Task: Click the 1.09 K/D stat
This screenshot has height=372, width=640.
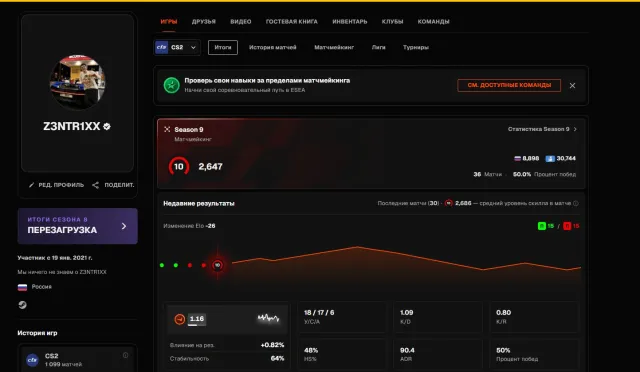Action: pyautogui.click(x=437, y=317)
